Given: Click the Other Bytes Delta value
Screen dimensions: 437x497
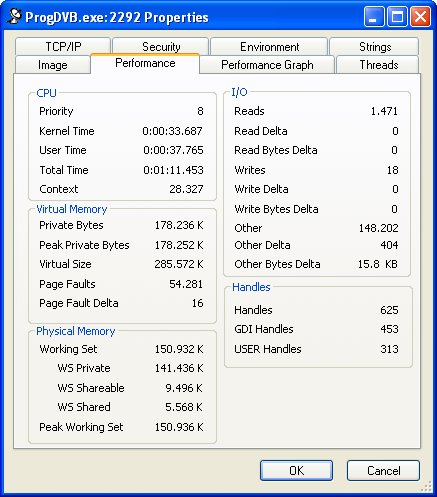Looking at the screenshot, I should tap(378, 264).
